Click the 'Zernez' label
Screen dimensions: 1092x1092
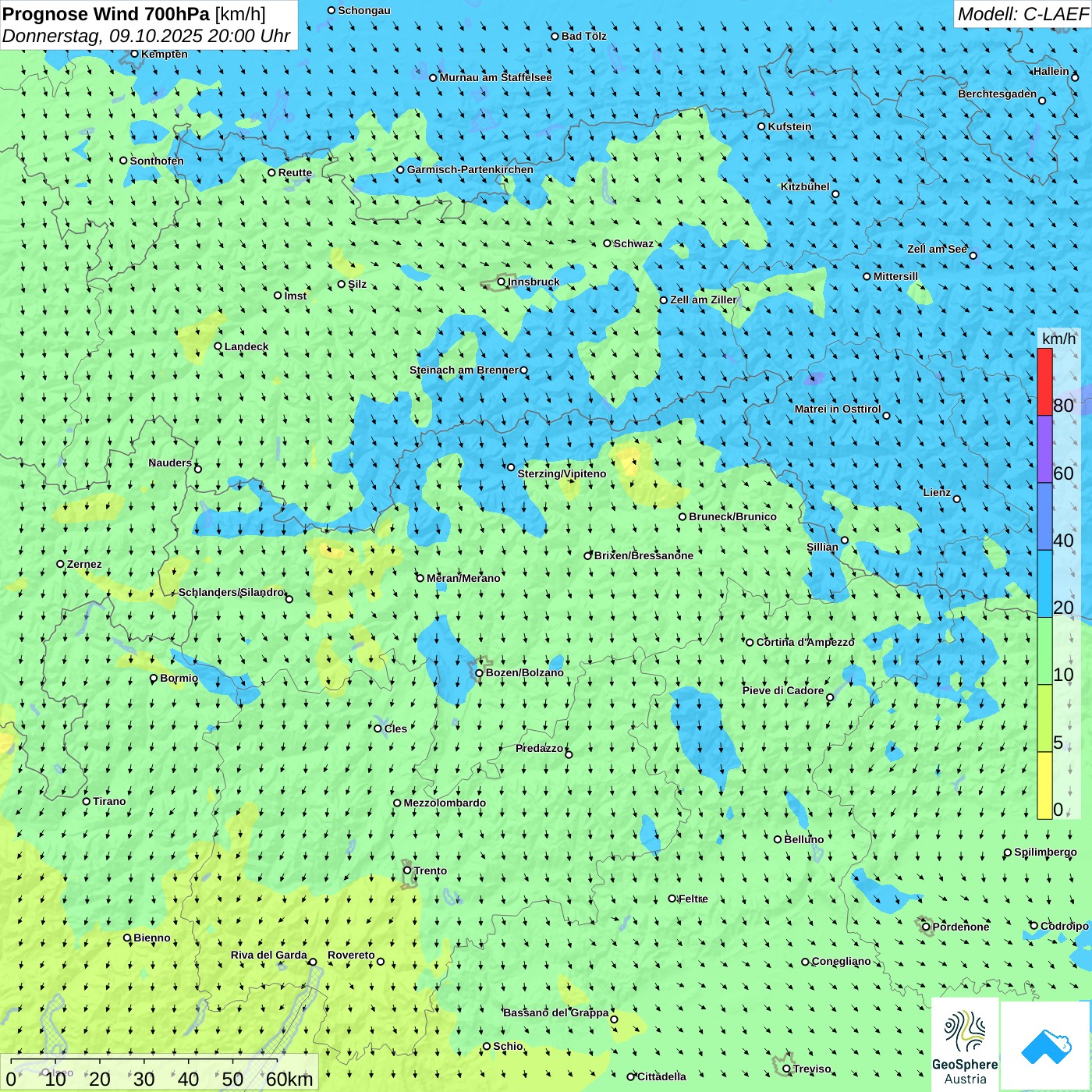click(84, 564)
